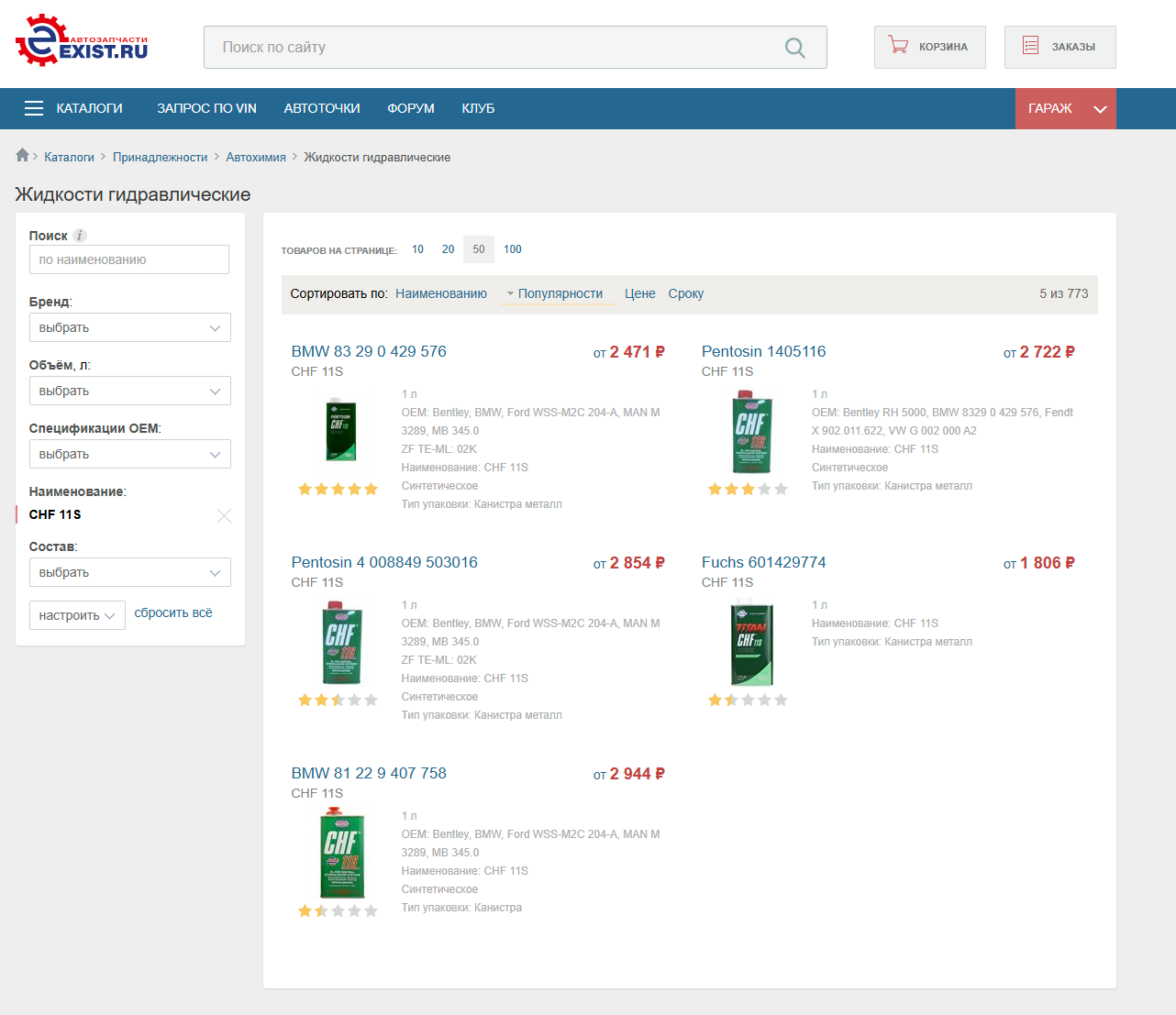This screenshot has width=1176, height=1015.
Task: Click price от 2 471 ₽
Action: click(629, 352)
